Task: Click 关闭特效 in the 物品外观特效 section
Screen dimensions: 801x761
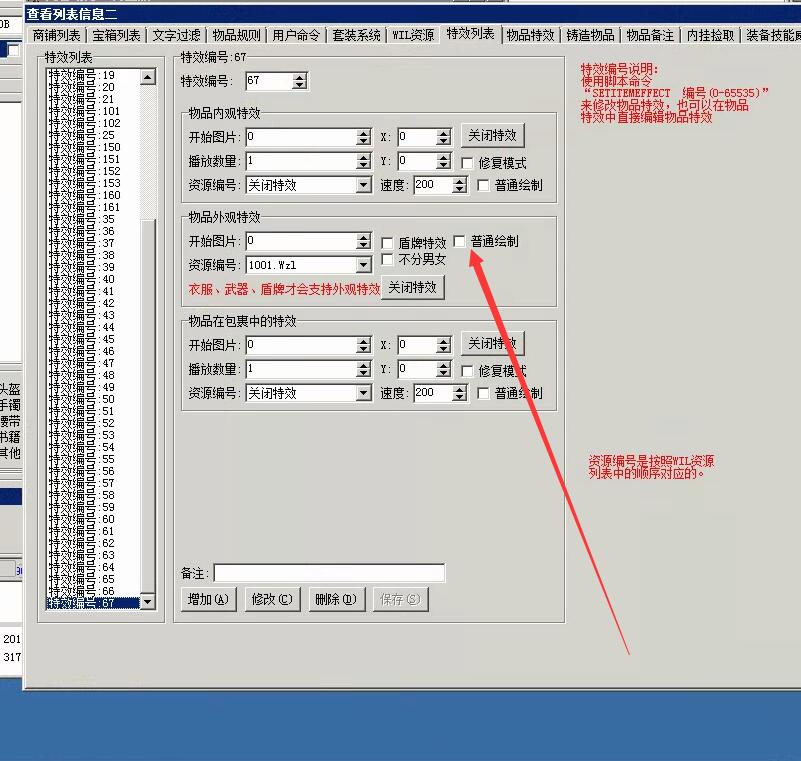Action: tap(413, 287)
